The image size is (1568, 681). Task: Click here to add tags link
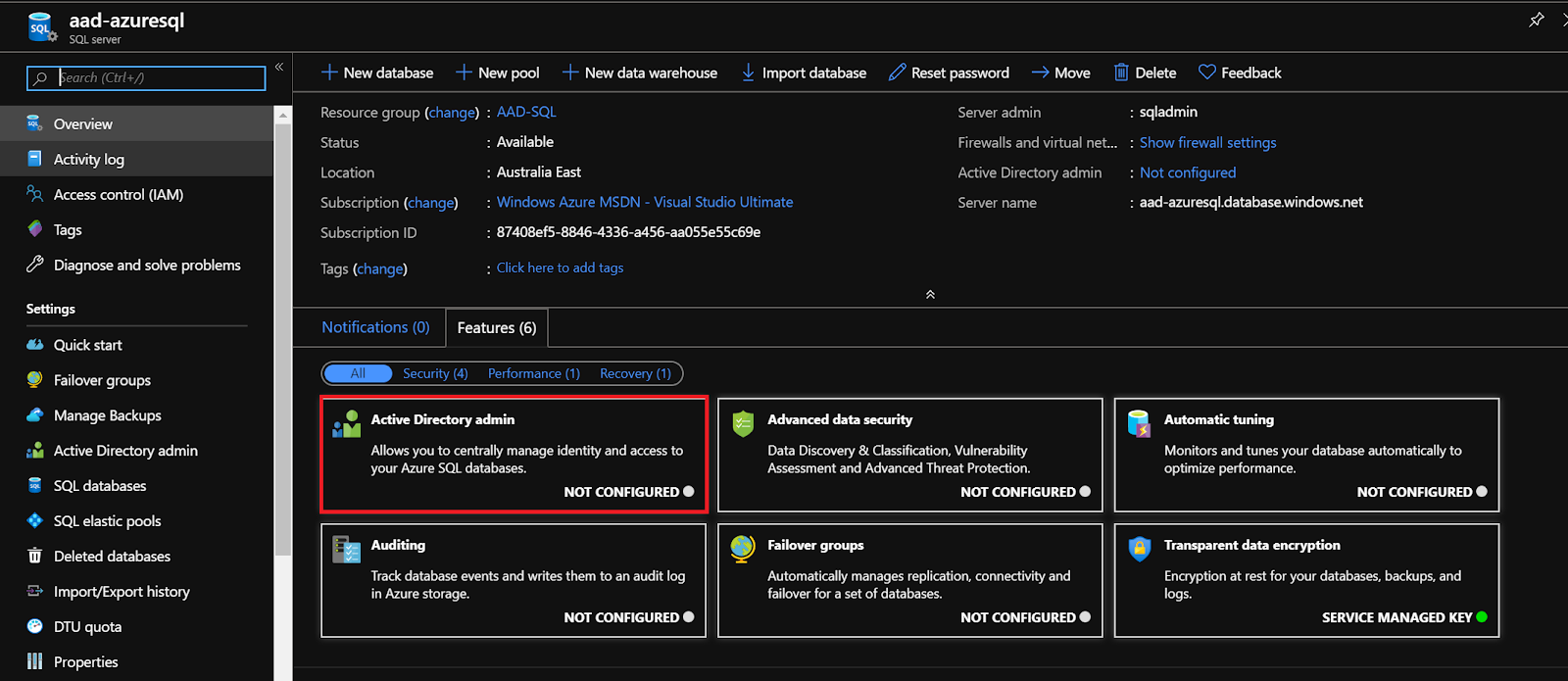click(x=560, y=268)
